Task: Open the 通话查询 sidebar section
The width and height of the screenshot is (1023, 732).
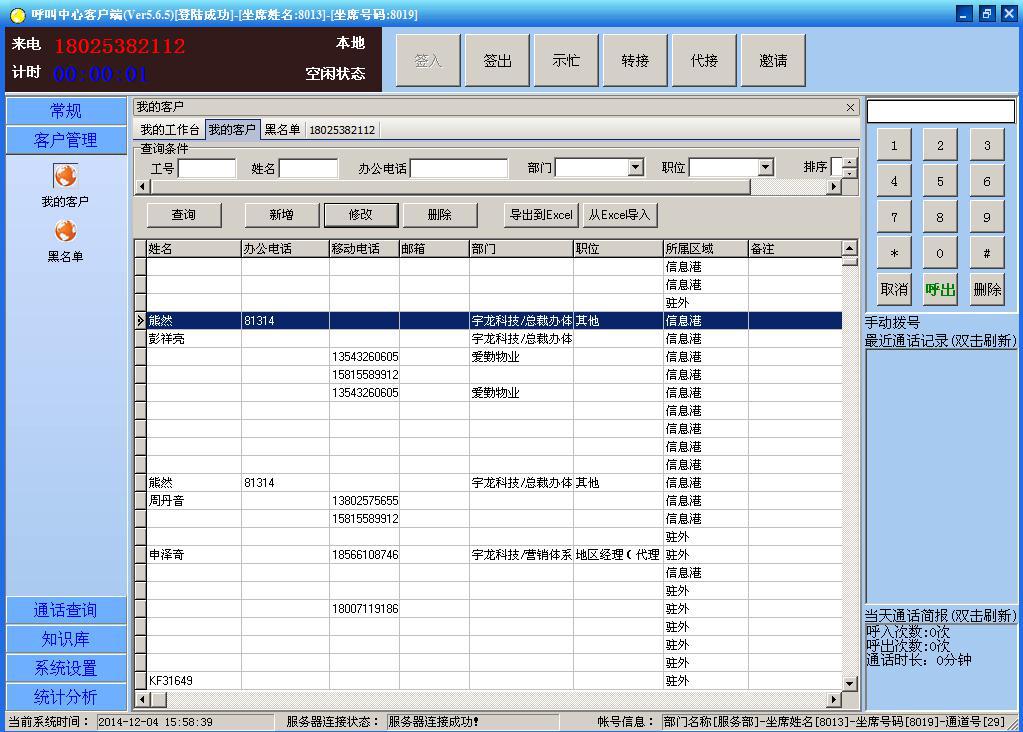Action: point(66,610)
